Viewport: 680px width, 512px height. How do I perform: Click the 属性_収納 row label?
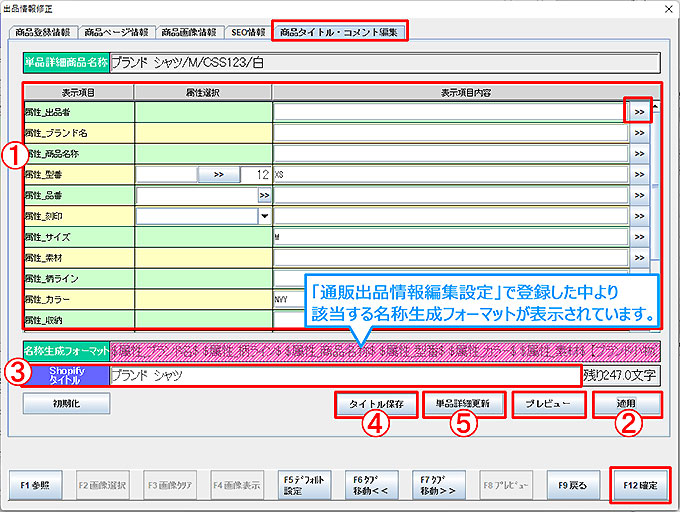click(79, 320)
